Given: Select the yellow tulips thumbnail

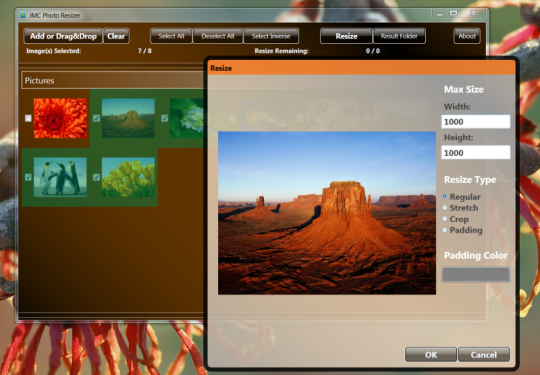Looking at the screenshot, I should tap(128, 177).
